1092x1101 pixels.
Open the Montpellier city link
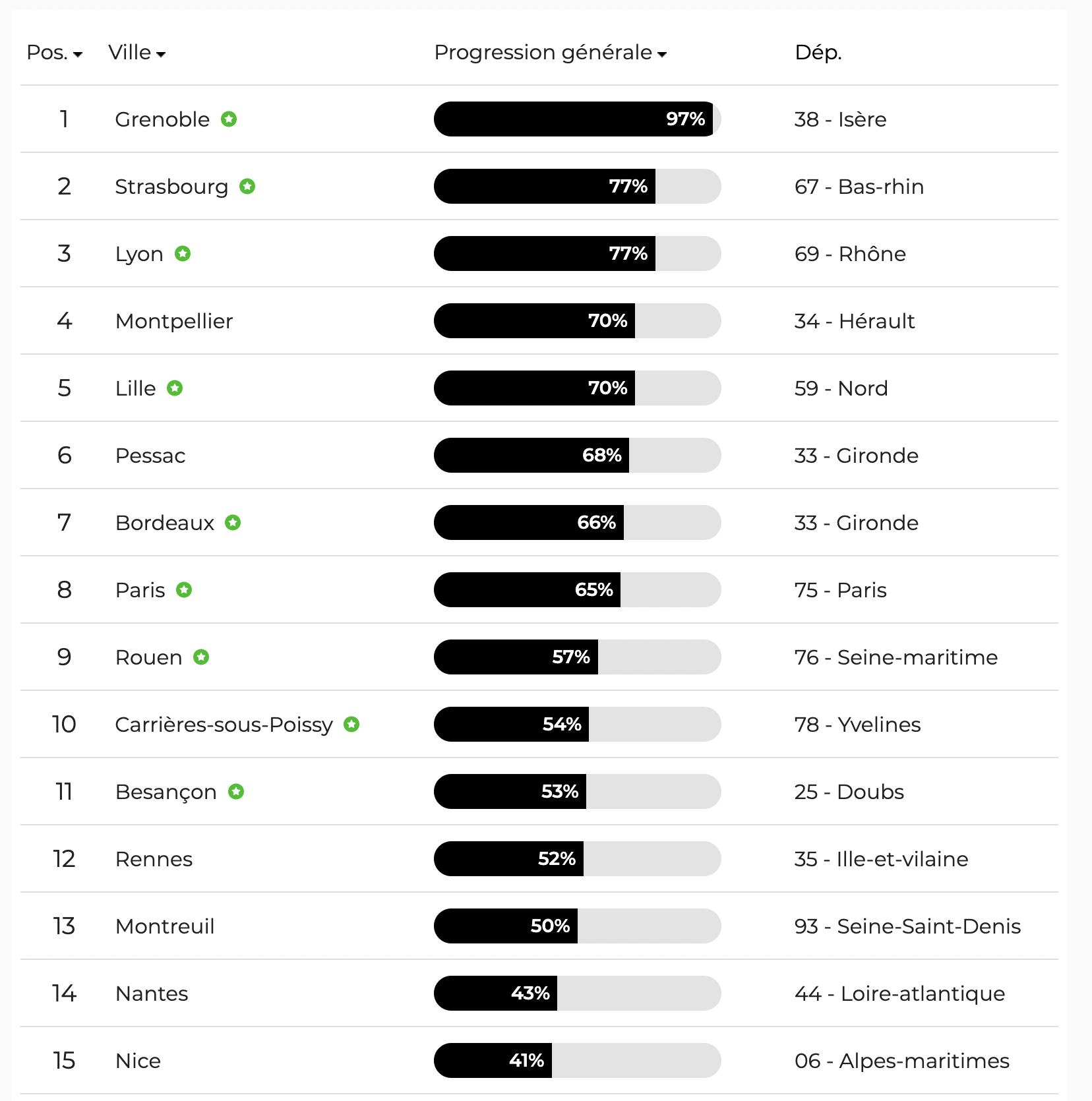point(174,321)
